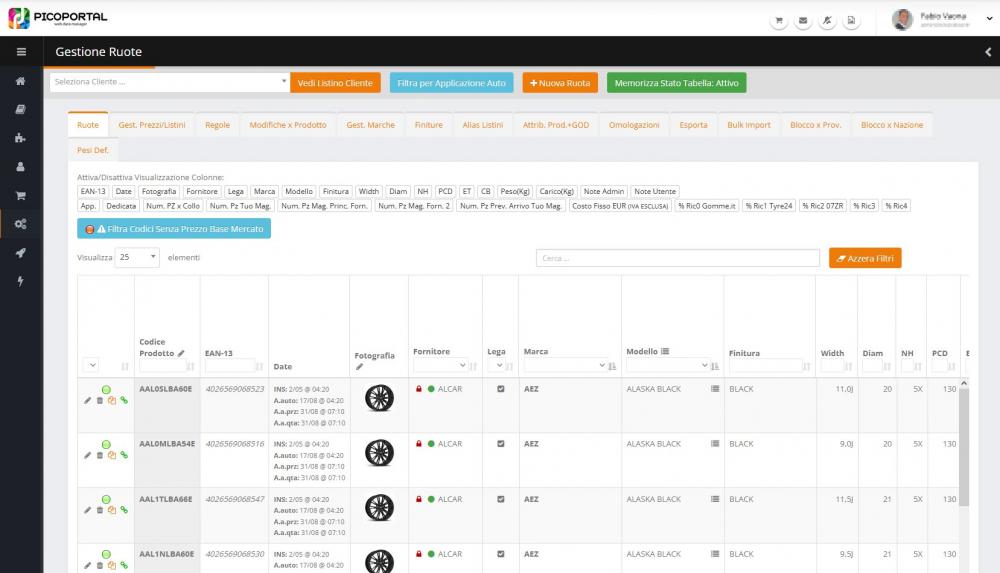Delete row AAL0SLBA60E with the trash icon
Viewport: 1000px width, 573px height.
pyautogui.click(x=99, y=401)
